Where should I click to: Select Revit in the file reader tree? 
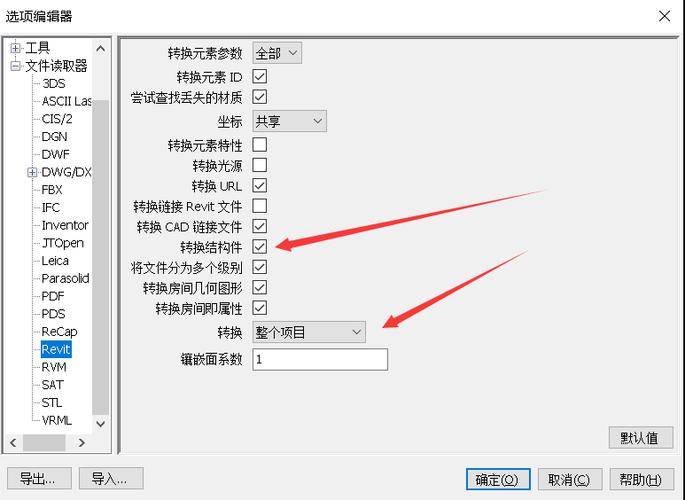pyautogui.click(x=56, y=349)
